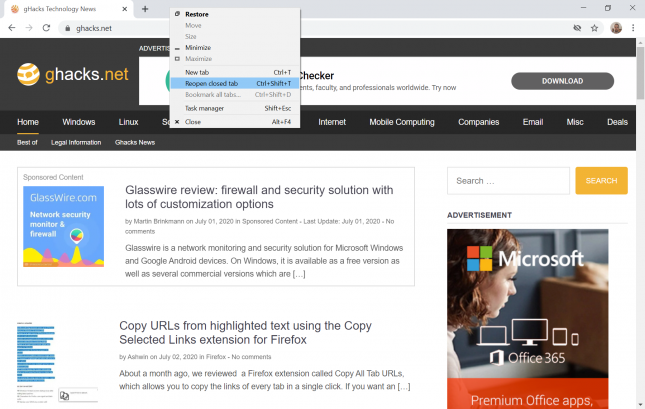Choose Restore from the window menu
This screenshot has height=409, width=645.
point(235,14)
